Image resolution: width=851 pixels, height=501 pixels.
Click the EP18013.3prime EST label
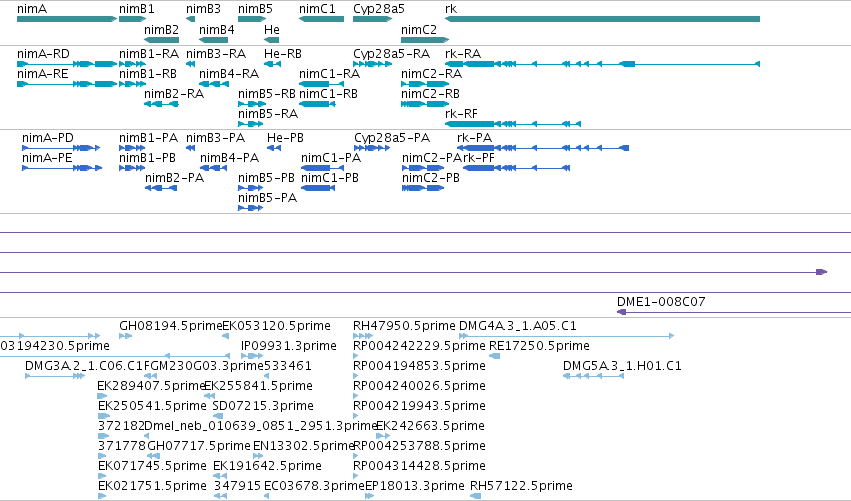pos(415,486)
